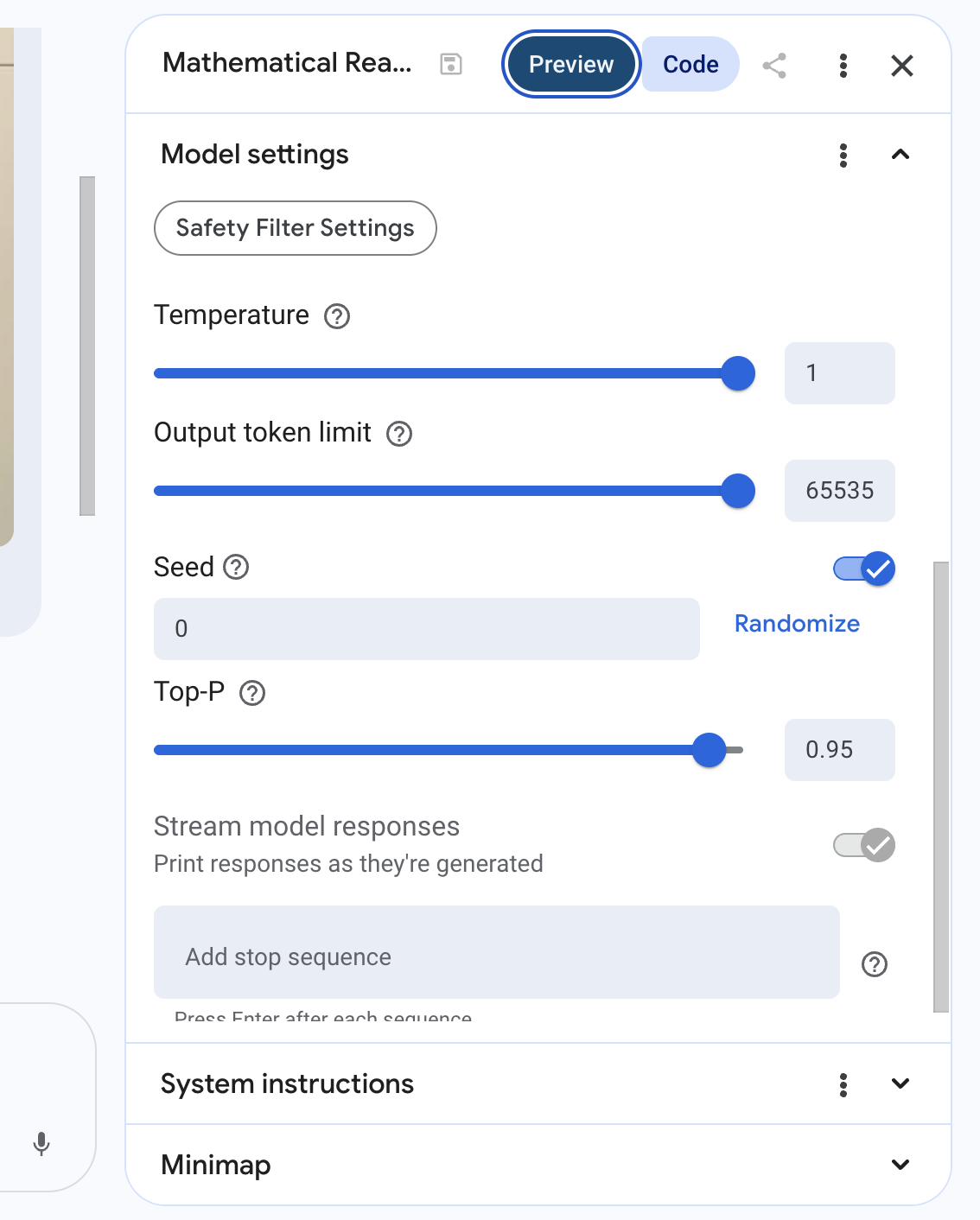This screenshot has height=1220, width=980.
Task: Close the side panel with X
Action: [x=902, y=66]
